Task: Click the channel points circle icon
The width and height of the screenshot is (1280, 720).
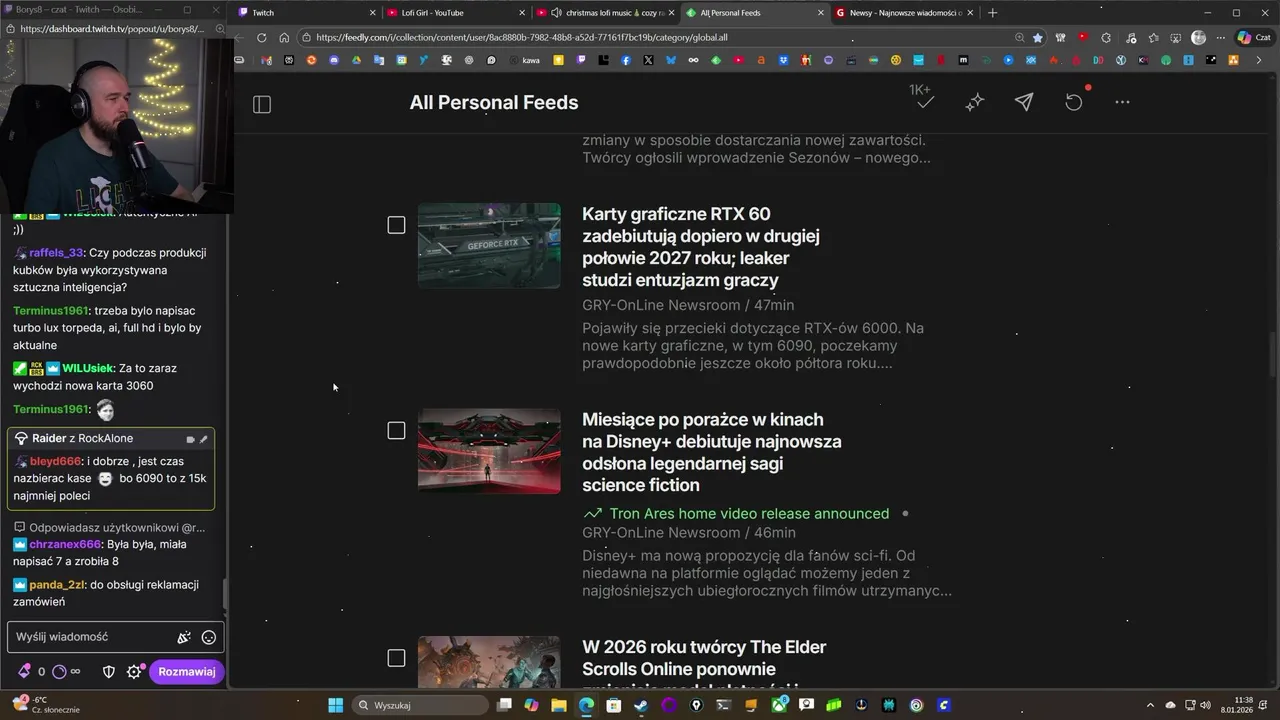Action: point(59,672)
